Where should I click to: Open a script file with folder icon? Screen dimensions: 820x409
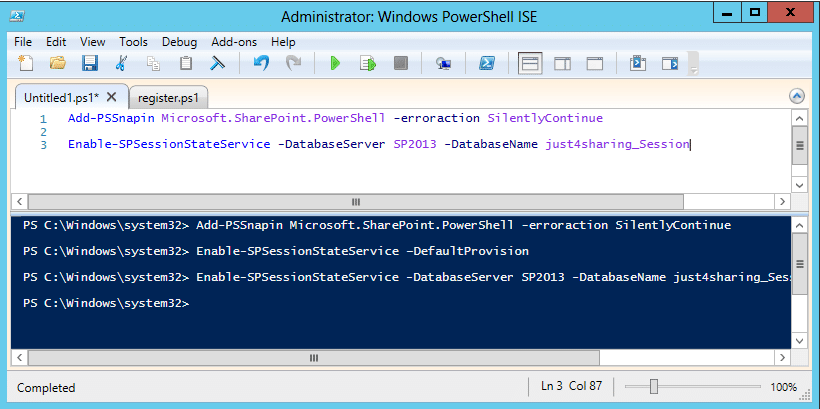pyautogui.click(x=58, y=64)
